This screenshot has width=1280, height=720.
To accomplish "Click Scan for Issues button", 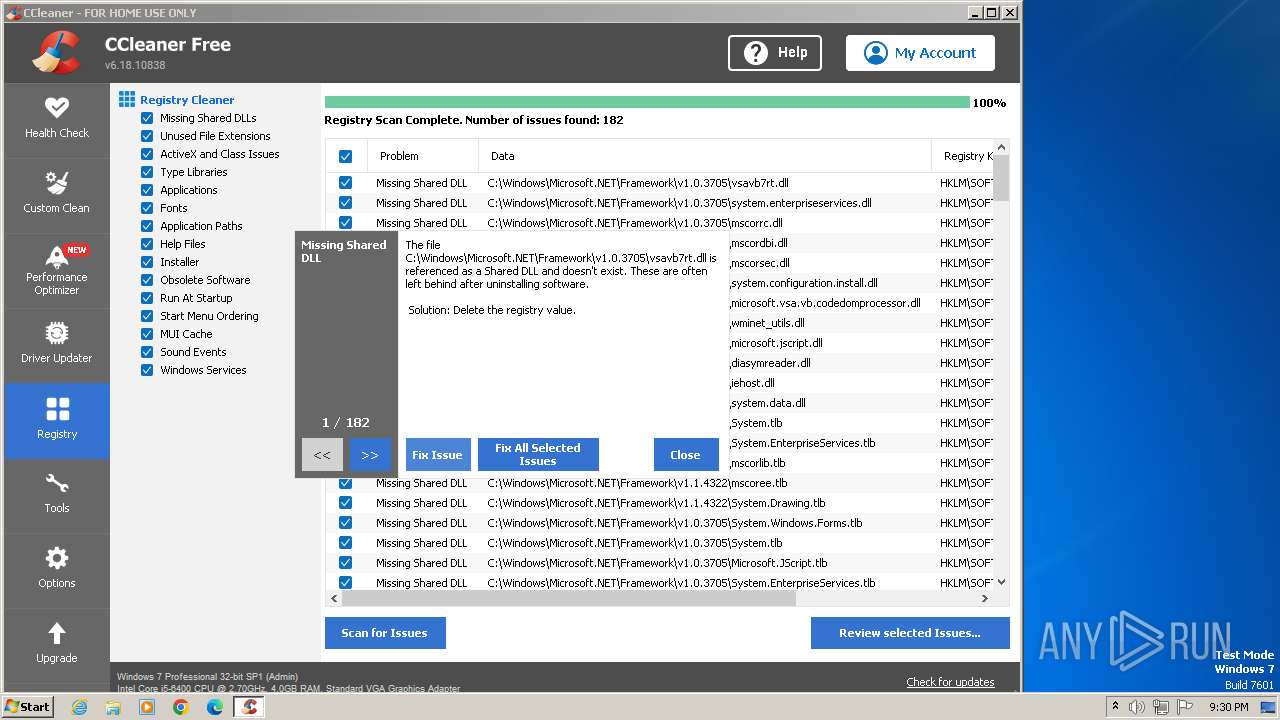I will point(385,633).
